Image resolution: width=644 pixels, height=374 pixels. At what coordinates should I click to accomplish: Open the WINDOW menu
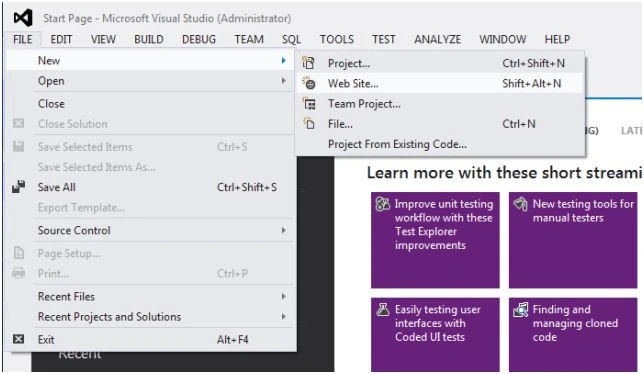coord(503,39)
